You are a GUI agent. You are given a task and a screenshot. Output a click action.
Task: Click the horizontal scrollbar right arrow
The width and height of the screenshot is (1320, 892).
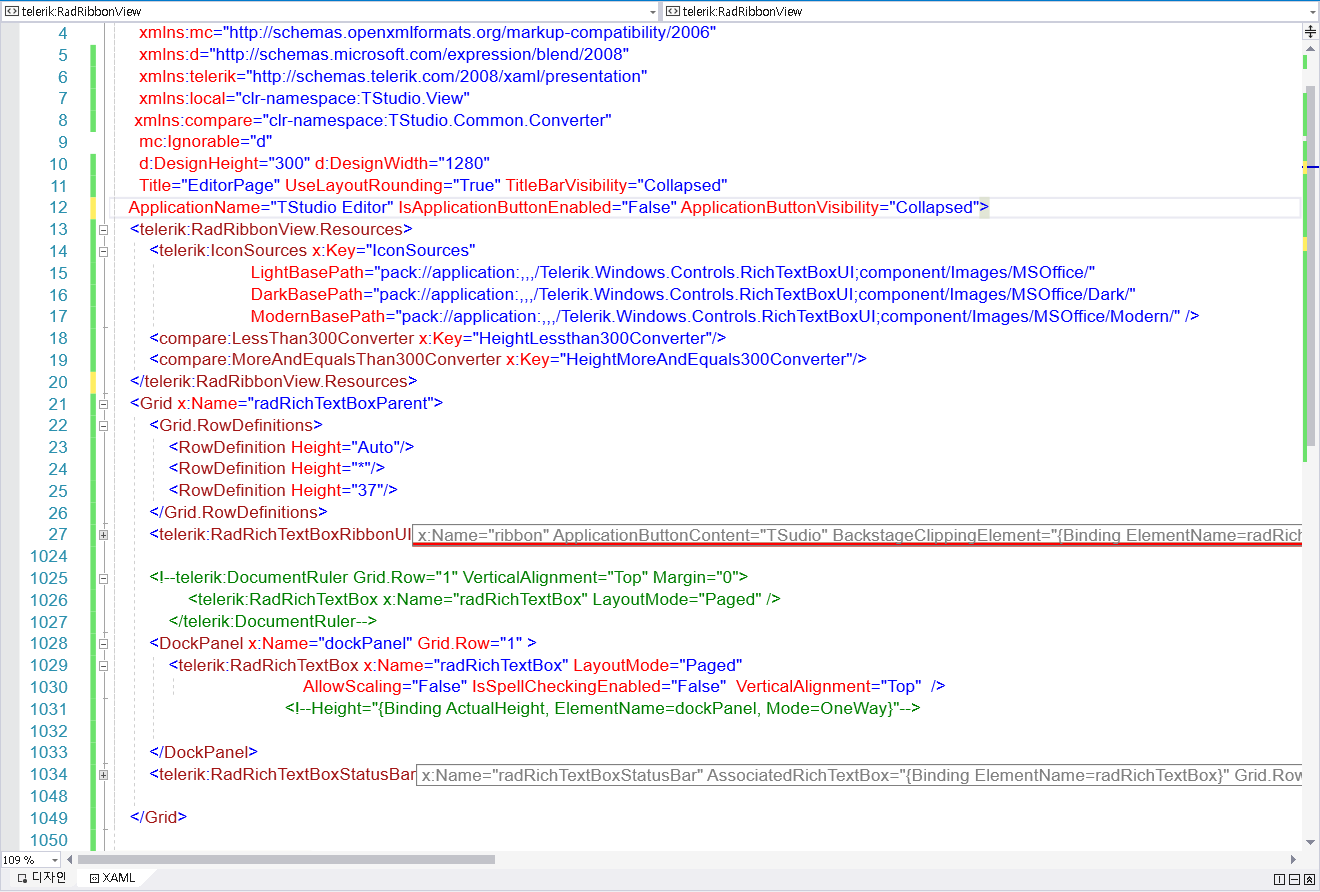pyautogui.click(x=1294, y=859)
